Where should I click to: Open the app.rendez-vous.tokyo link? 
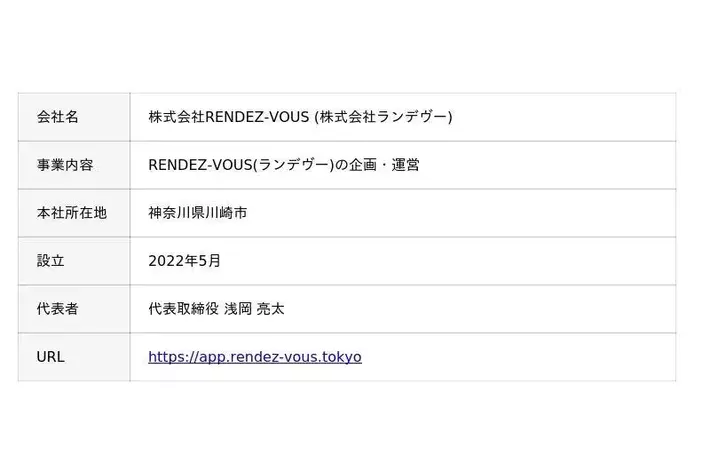255,357
